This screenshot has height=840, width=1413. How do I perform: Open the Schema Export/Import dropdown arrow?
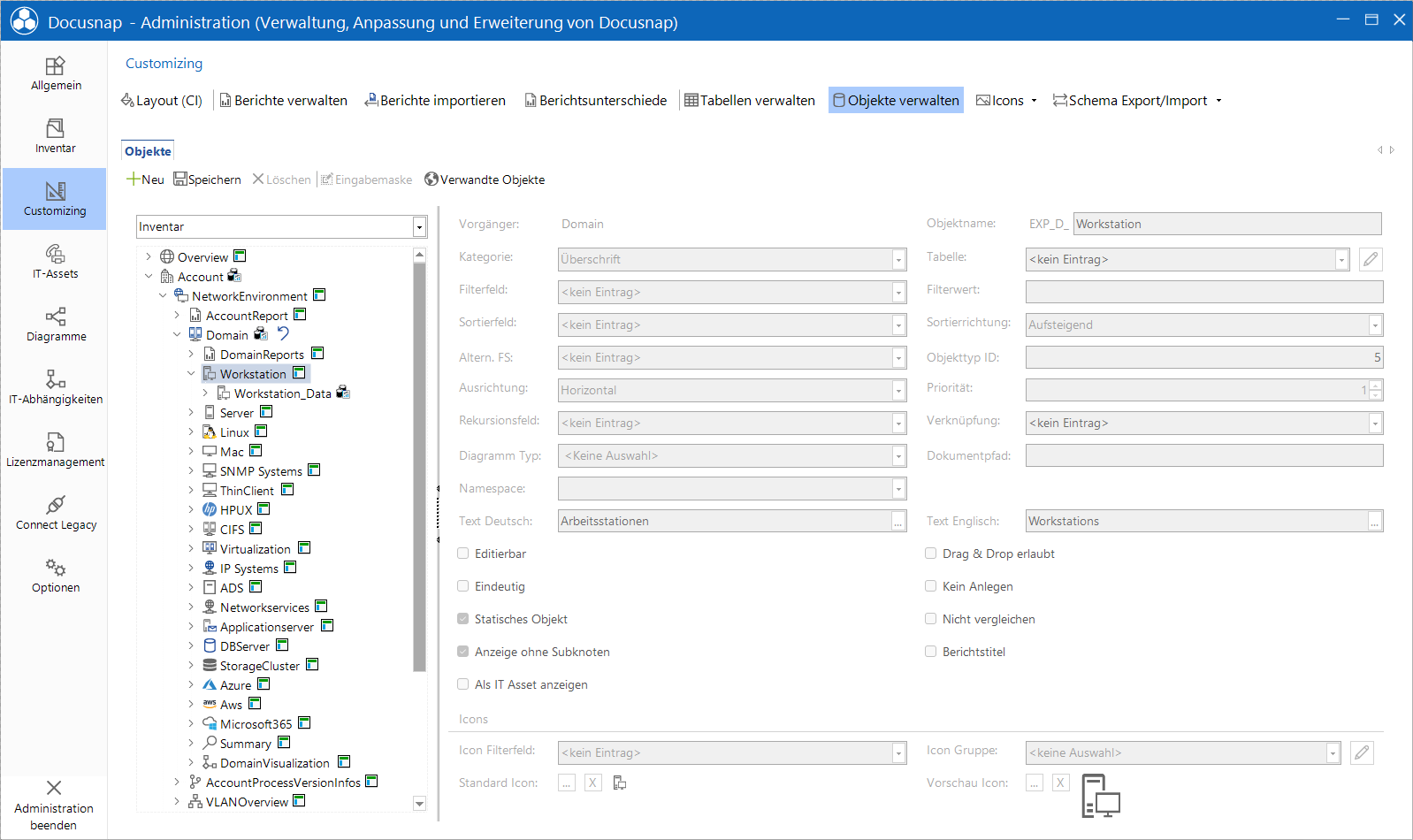click(1218, 101)
